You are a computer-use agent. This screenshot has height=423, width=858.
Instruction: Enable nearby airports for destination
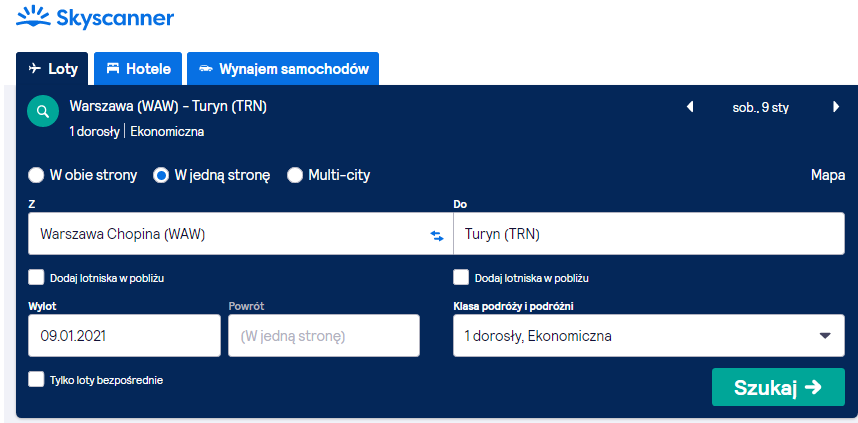tap(461, 277)
